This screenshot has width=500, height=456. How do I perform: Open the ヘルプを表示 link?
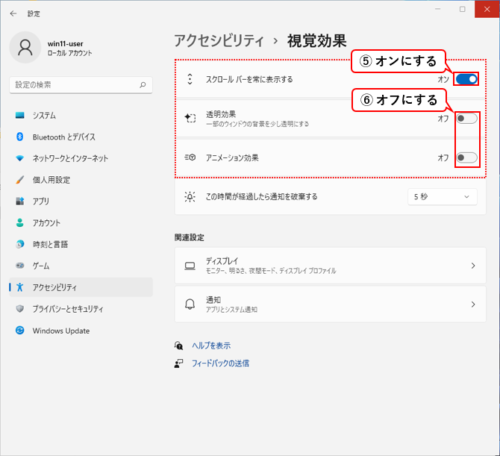point(211,346)
